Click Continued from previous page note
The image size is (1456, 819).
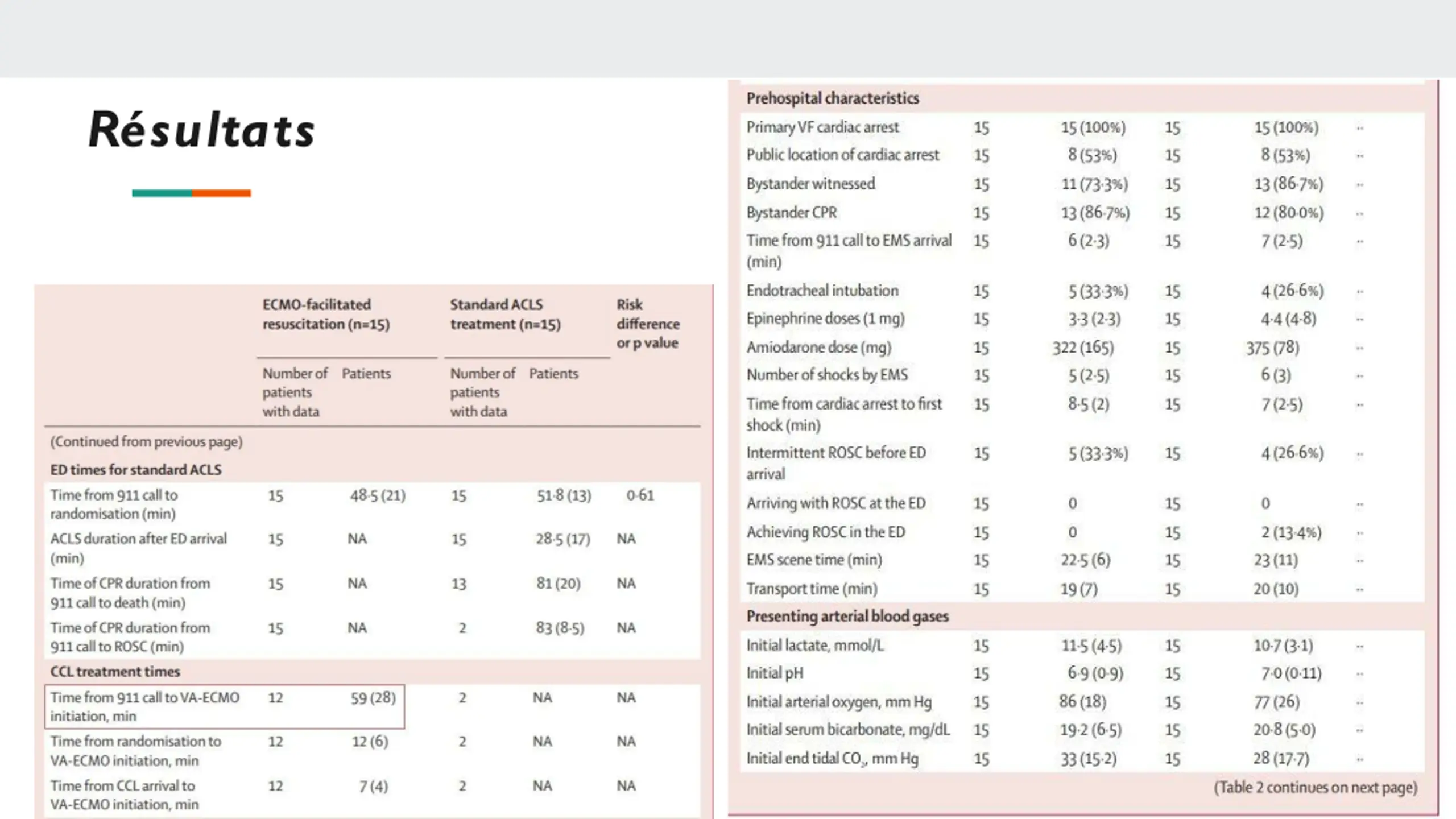click(x=146, y=442)
